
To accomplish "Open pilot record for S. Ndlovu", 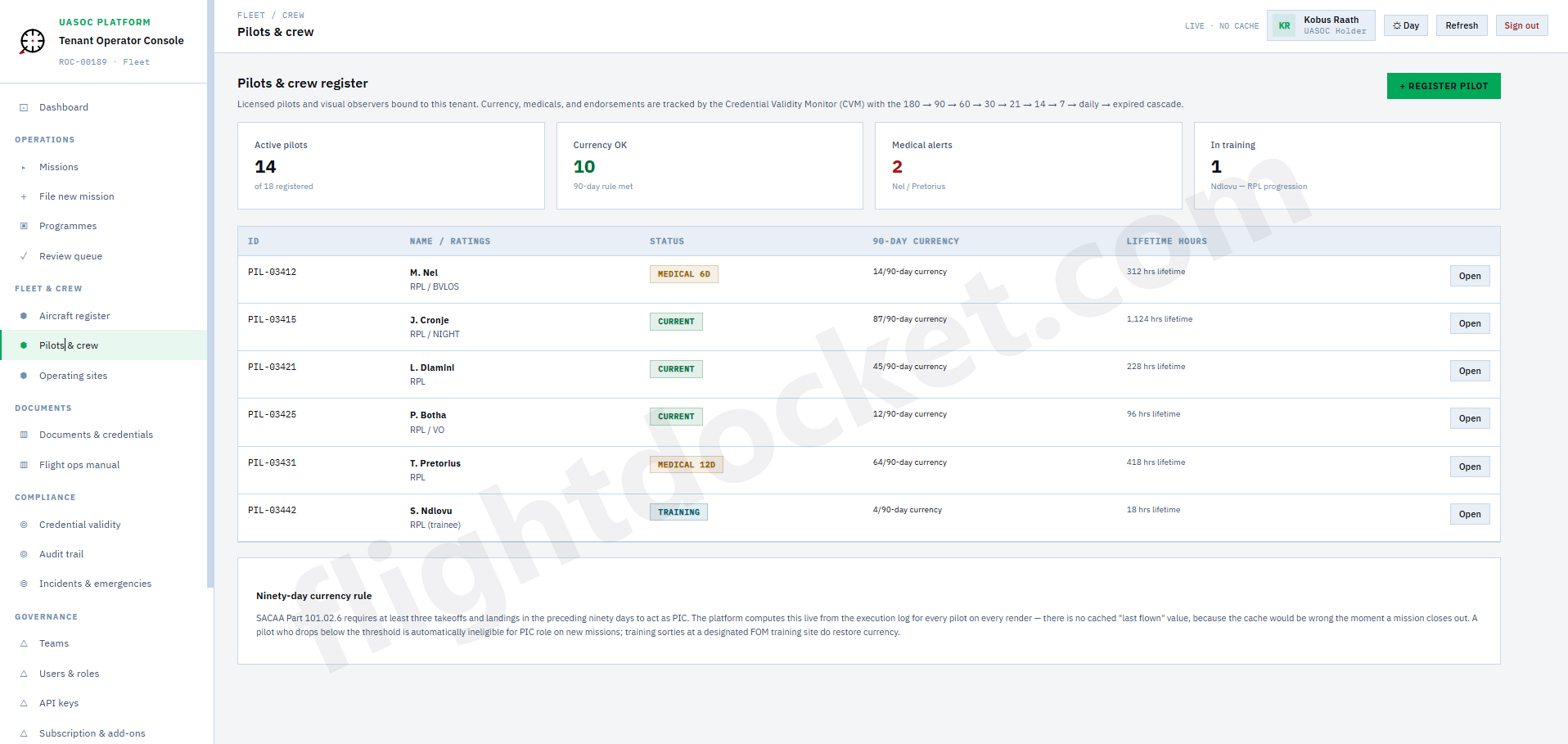I will 1469,513.
